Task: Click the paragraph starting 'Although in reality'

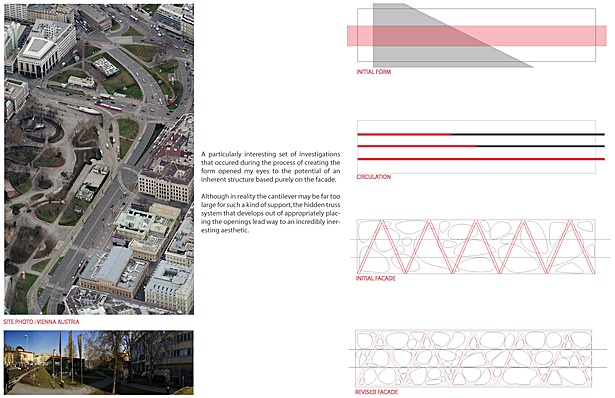Action: (x=271, y=213)
